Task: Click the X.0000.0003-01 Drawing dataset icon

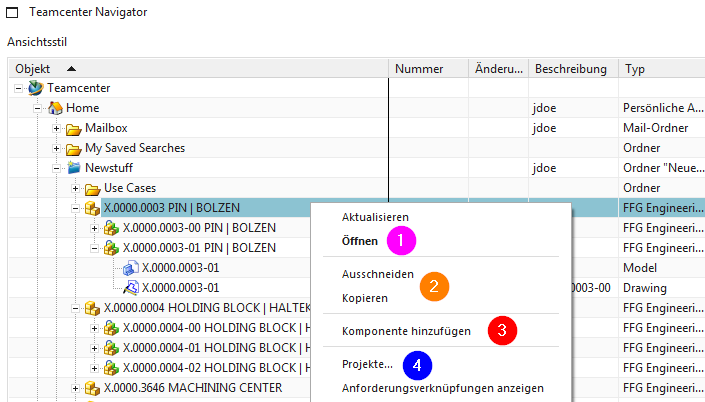Action: pyautogui.click(x=131, y=288)
